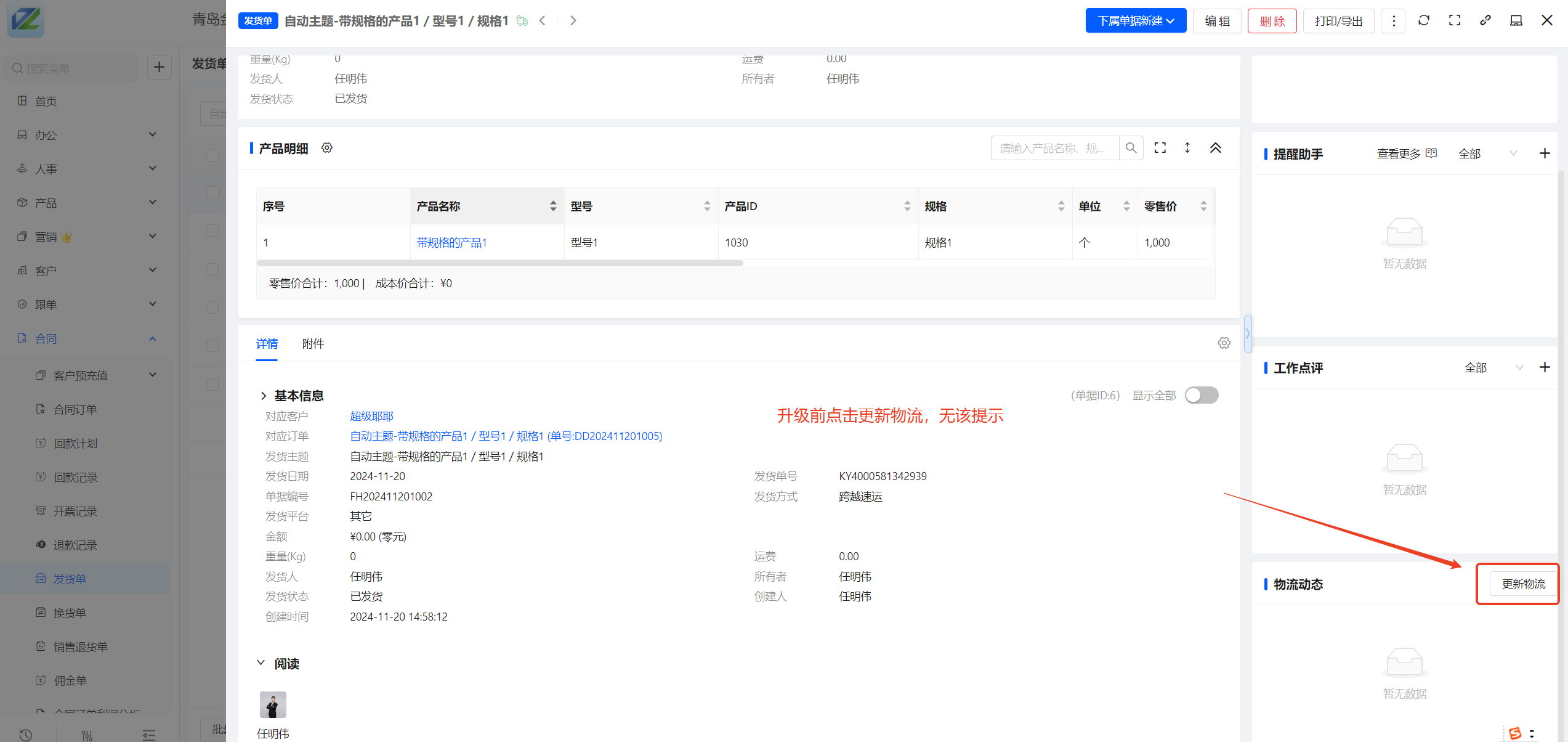Click the 删除 button

1272,21
